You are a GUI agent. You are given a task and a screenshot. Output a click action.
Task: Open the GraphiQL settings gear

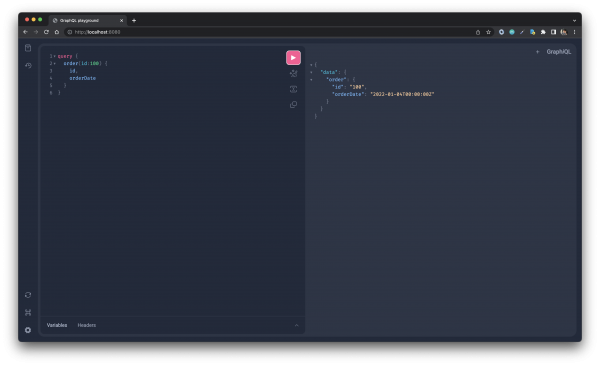28,330
